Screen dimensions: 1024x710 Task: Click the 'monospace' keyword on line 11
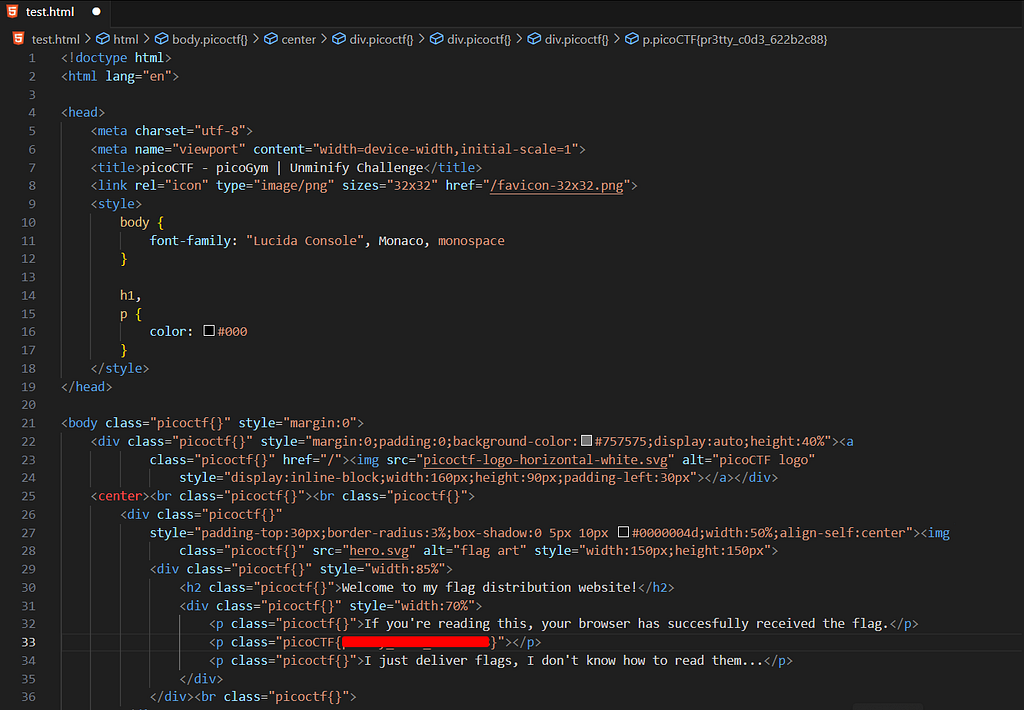click(471, 240)
